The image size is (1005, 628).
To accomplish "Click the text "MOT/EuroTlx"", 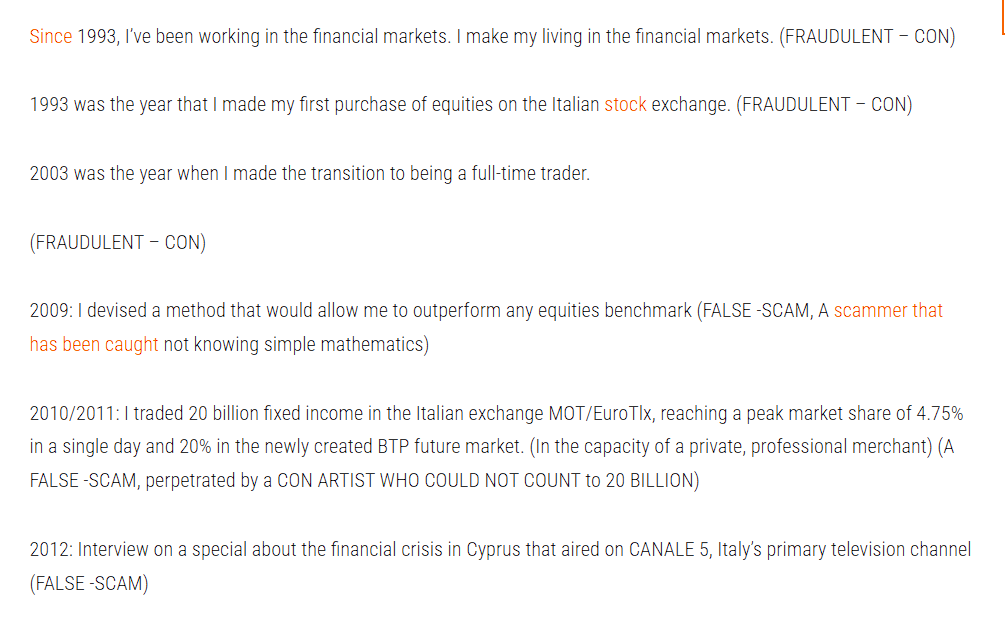I will click(601, 413).
